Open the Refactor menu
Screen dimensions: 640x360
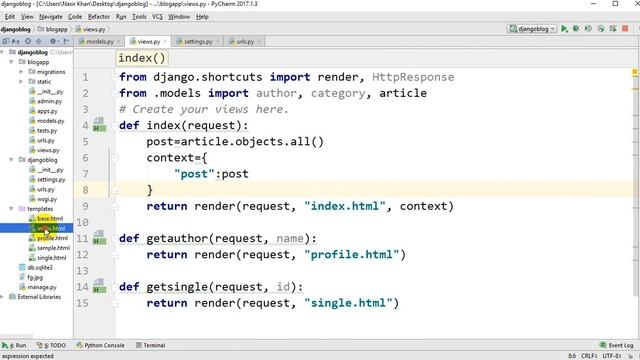pyautogui.click(x=99, y=17)
